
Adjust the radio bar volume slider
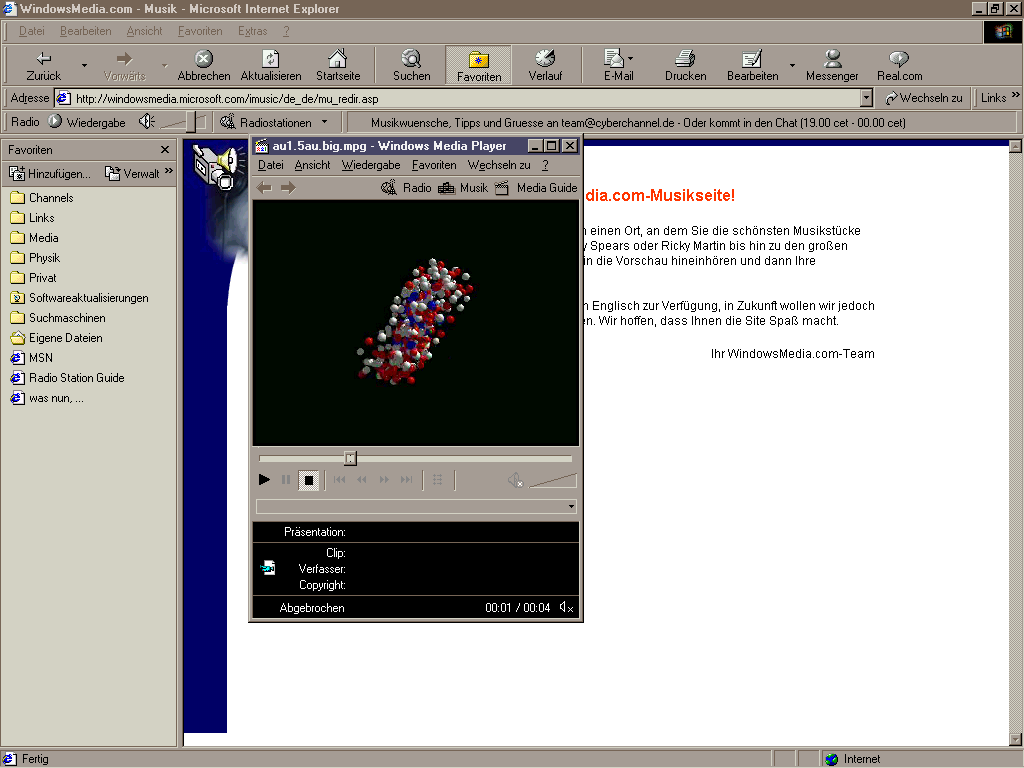(191, 121)
